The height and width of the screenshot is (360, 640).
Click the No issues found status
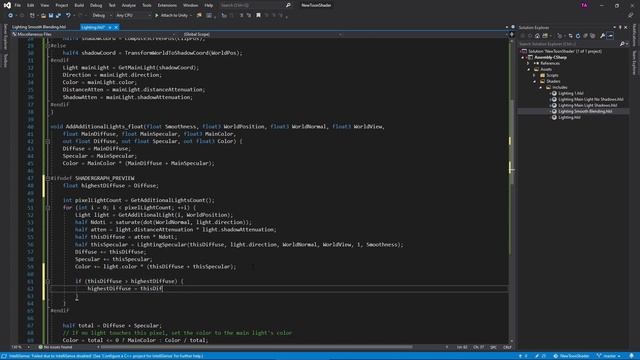point(56,347)
